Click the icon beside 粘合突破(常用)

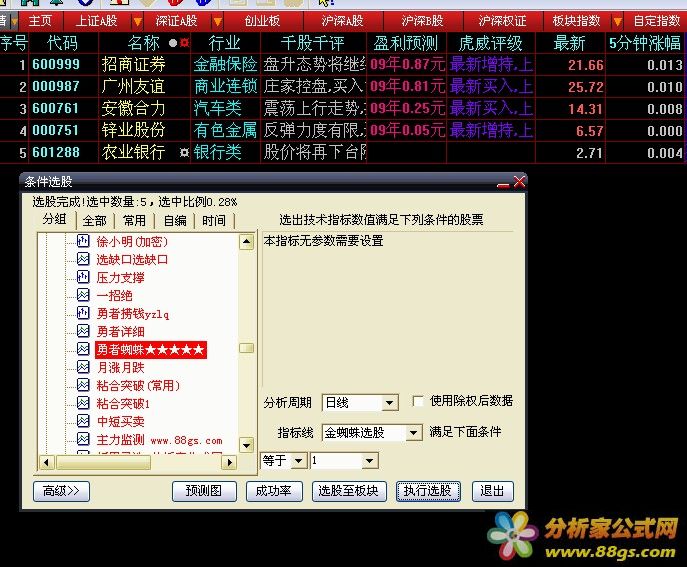click(x=83, y=385)
